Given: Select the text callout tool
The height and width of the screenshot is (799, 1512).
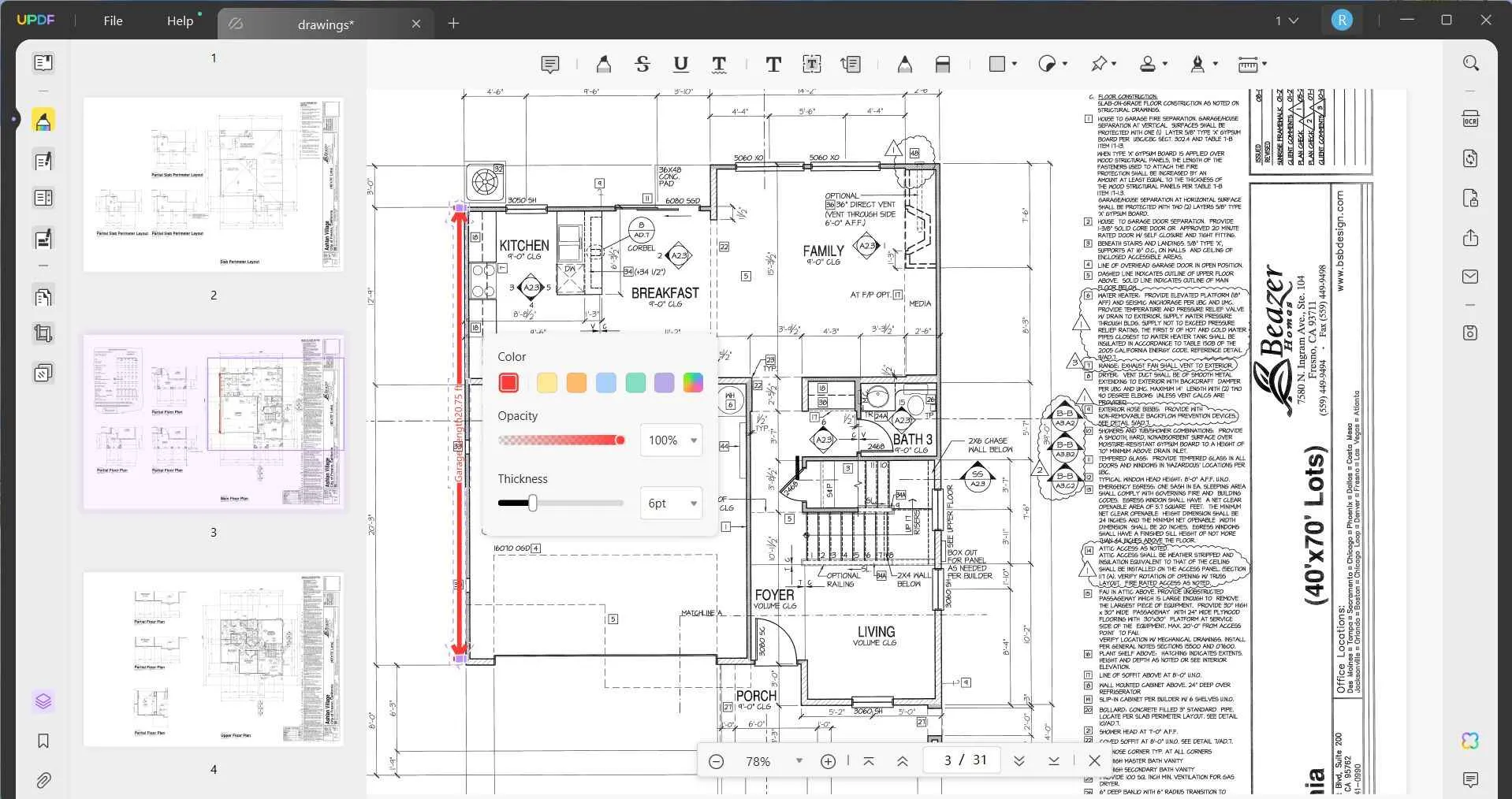Looking at the screenshot, I should pos(851,65).
